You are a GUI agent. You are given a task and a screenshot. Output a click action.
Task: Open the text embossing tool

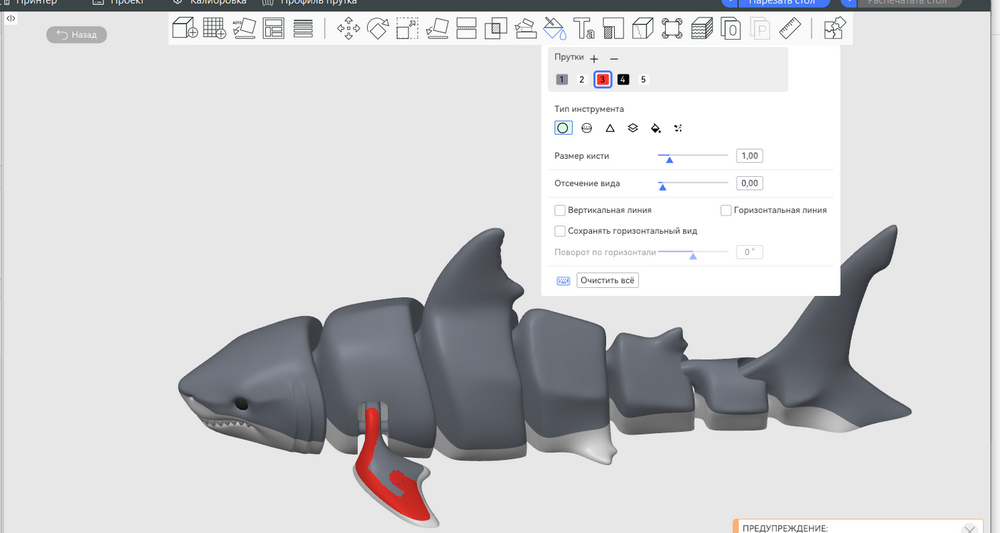pyautogui.click(x=583, y=29)
